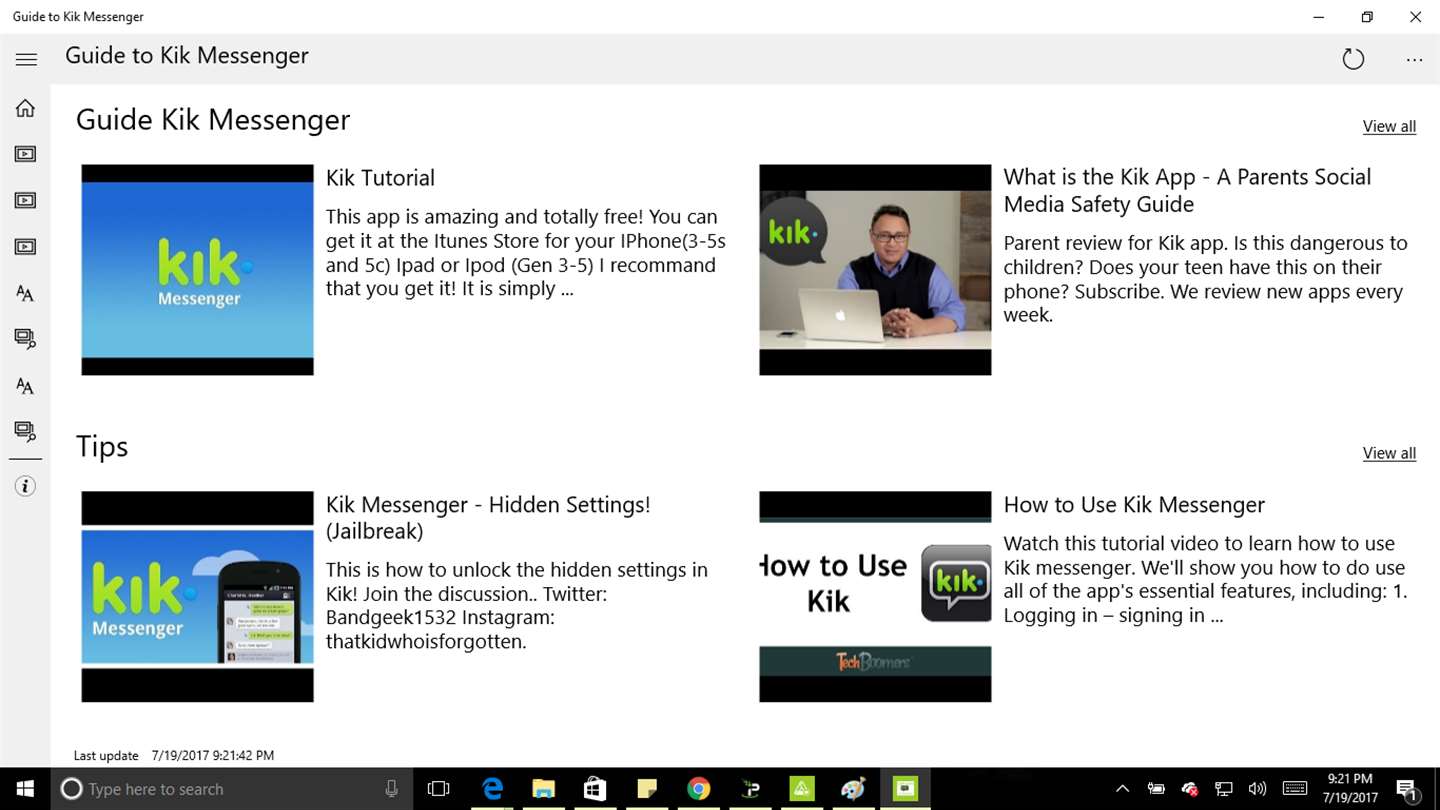This screenshot has height=810, width=1440.
Task: Open the Hidden Settings (Jailbreak) thumbnail
Action: (197, 597)
